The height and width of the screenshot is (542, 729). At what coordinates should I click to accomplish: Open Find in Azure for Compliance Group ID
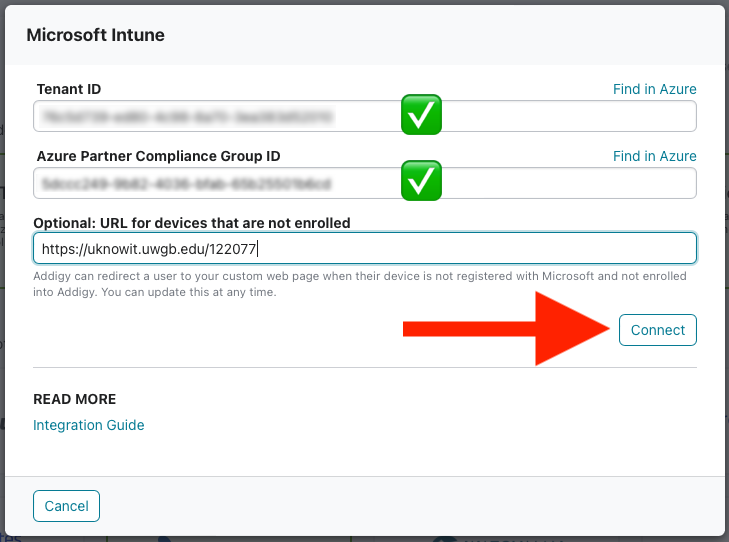(654, 156)
